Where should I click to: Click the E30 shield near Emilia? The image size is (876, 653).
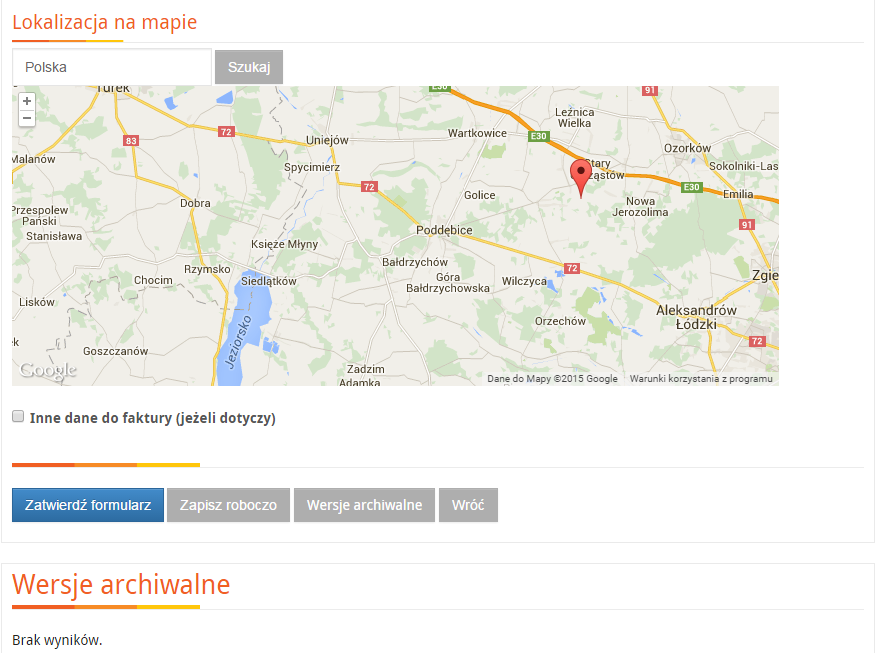692,187
